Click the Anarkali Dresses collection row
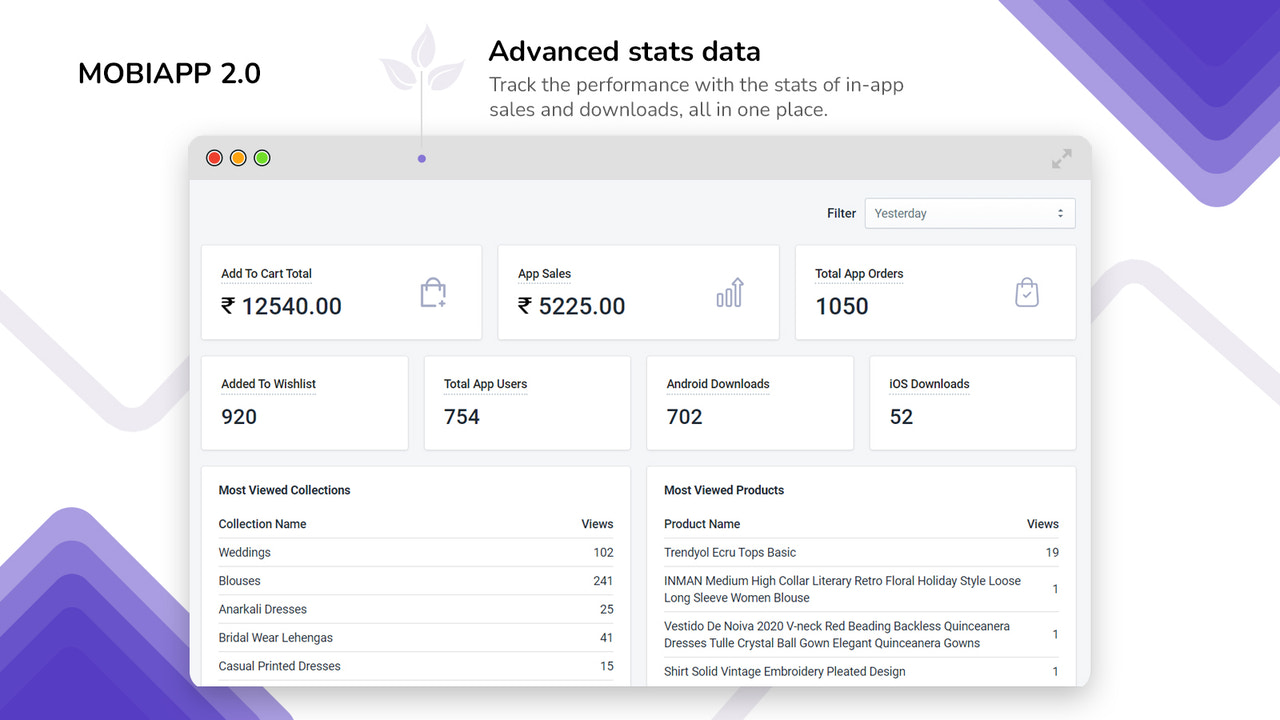The height and width of the screenshot is (720, 1280). (263, 609)
